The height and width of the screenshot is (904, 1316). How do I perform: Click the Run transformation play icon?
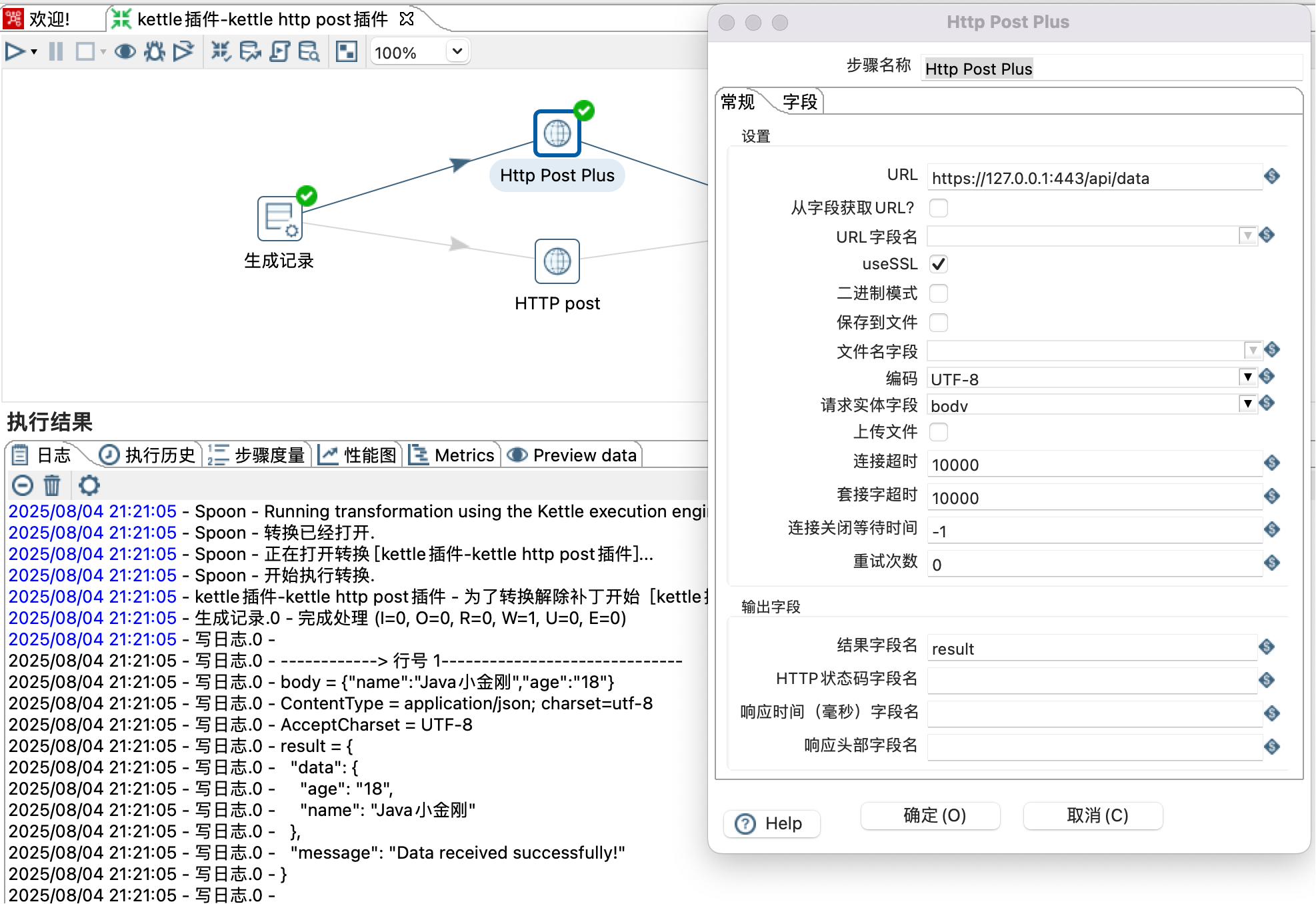coord(14,51)
